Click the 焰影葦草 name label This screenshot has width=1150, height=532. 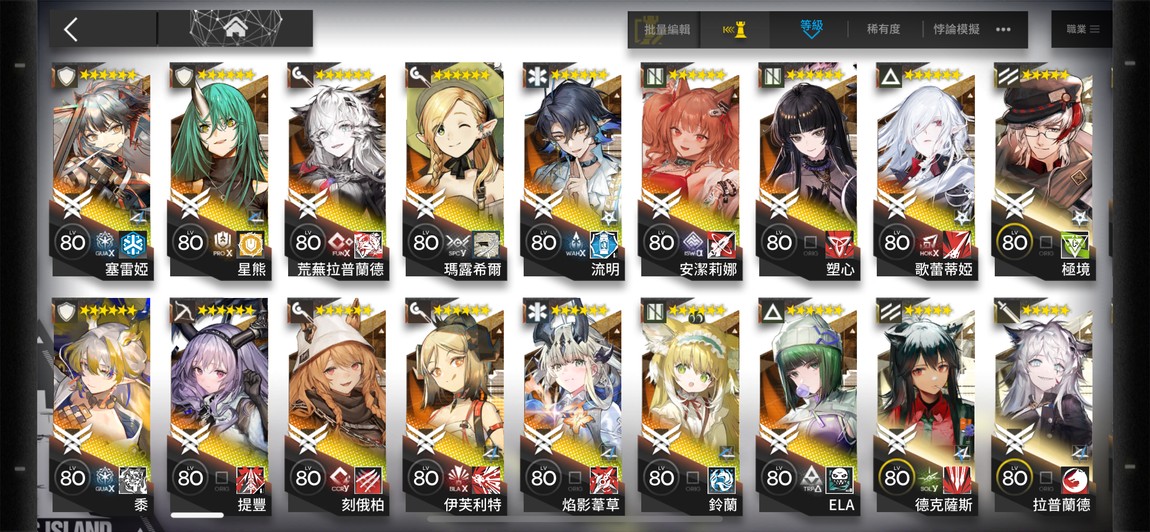click(590, 505)
